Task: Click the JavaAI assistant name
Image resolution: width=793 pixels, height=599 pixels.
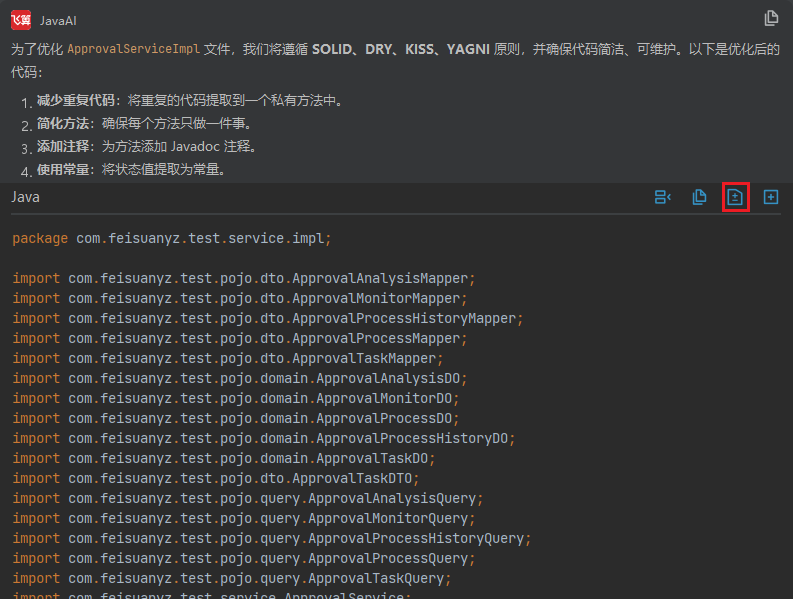Action: click(58, 21)
